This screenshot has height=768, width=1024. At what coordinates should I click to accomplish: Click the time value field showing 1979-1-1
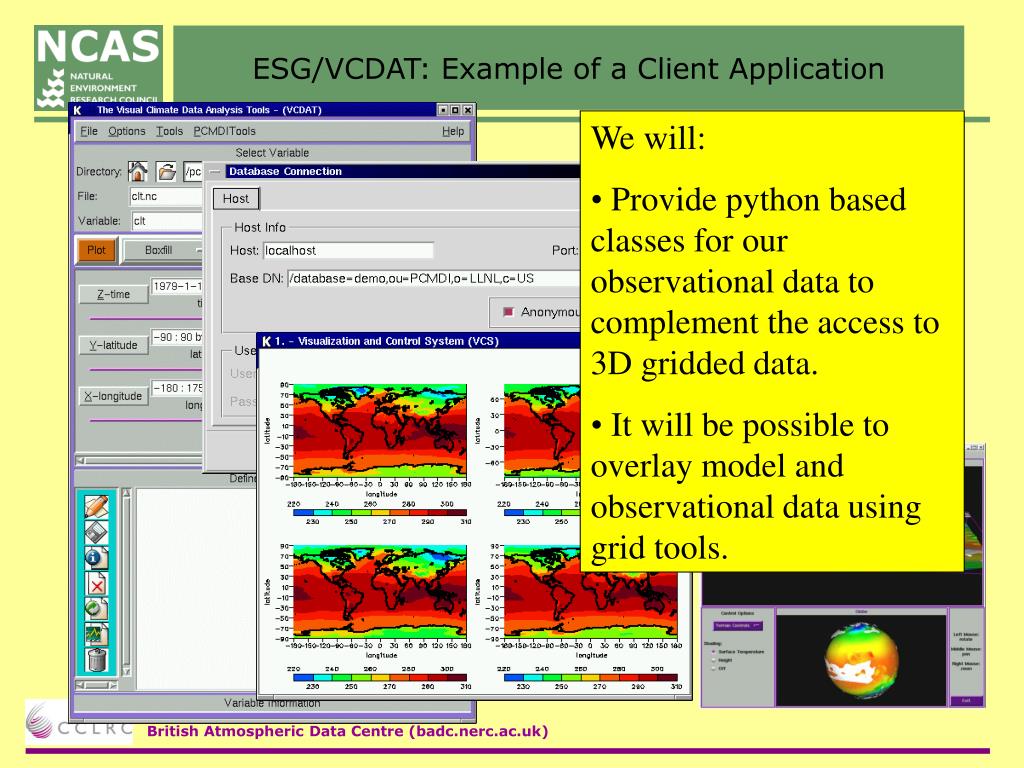click(177, 286)
